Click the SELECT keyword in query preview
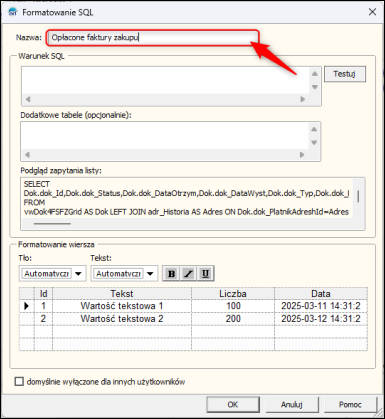This screenshot has width=385, height=419. [37, 184]
